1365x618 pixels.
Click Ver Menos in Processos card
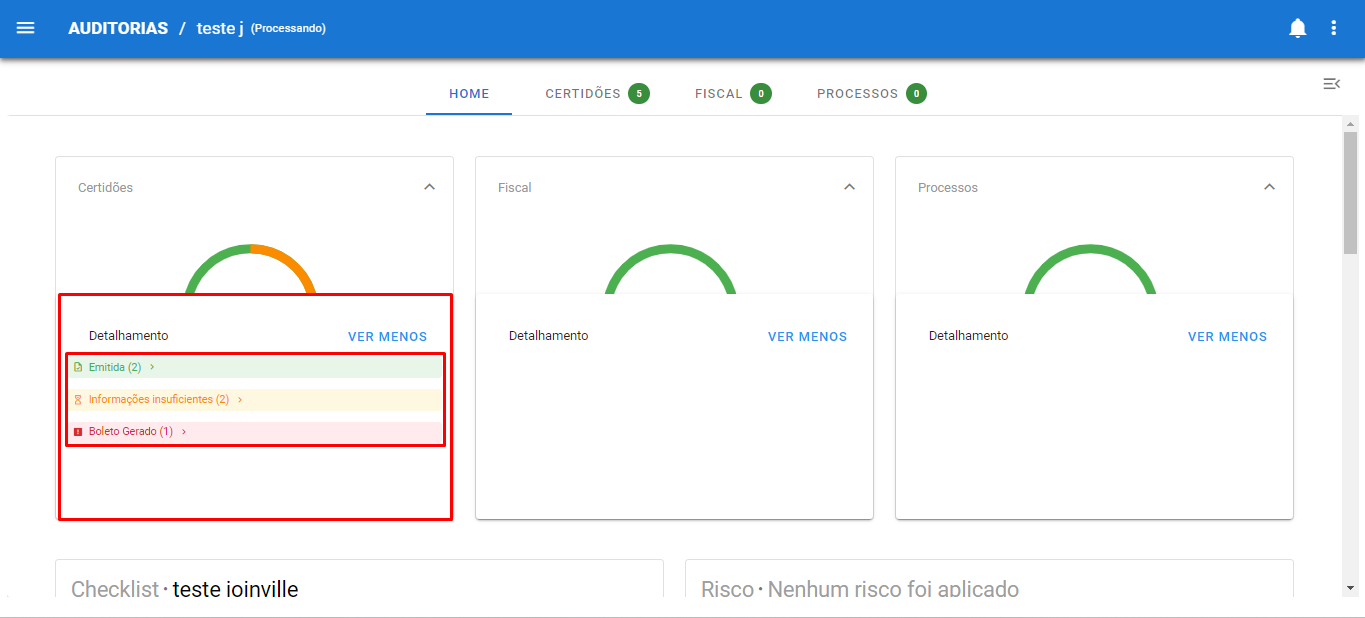click(1227, 337)
